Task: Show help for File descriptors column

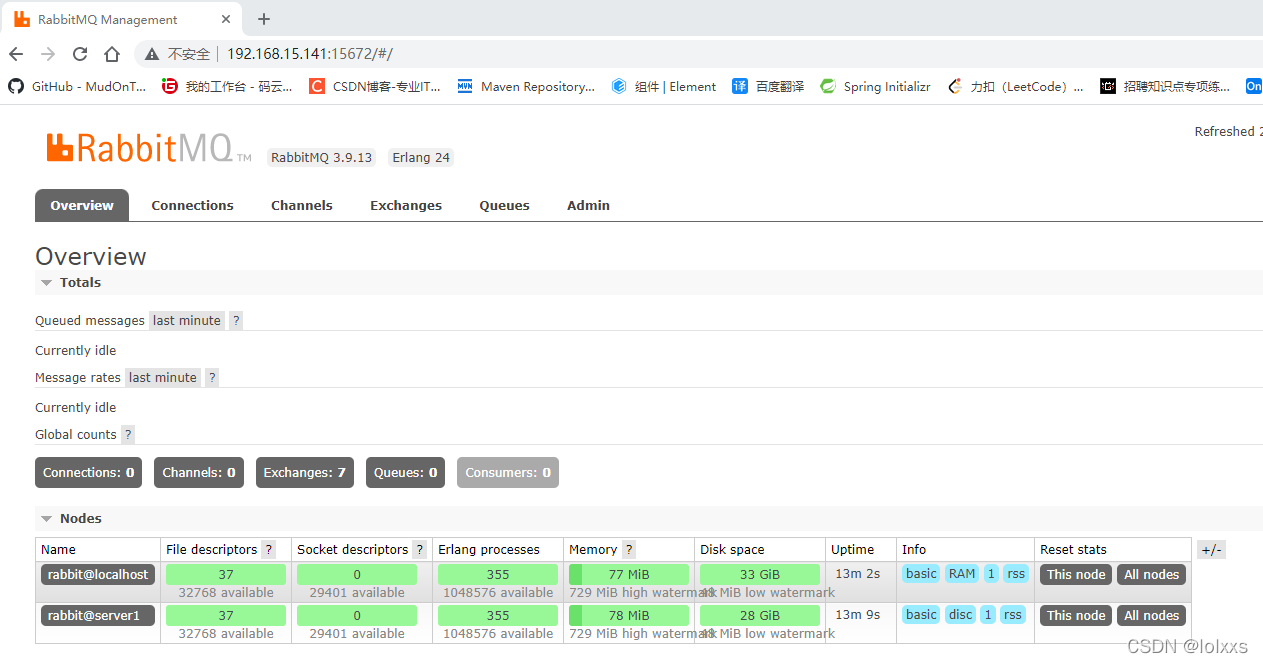Action: pyautogui.click(x=268, y=550)
